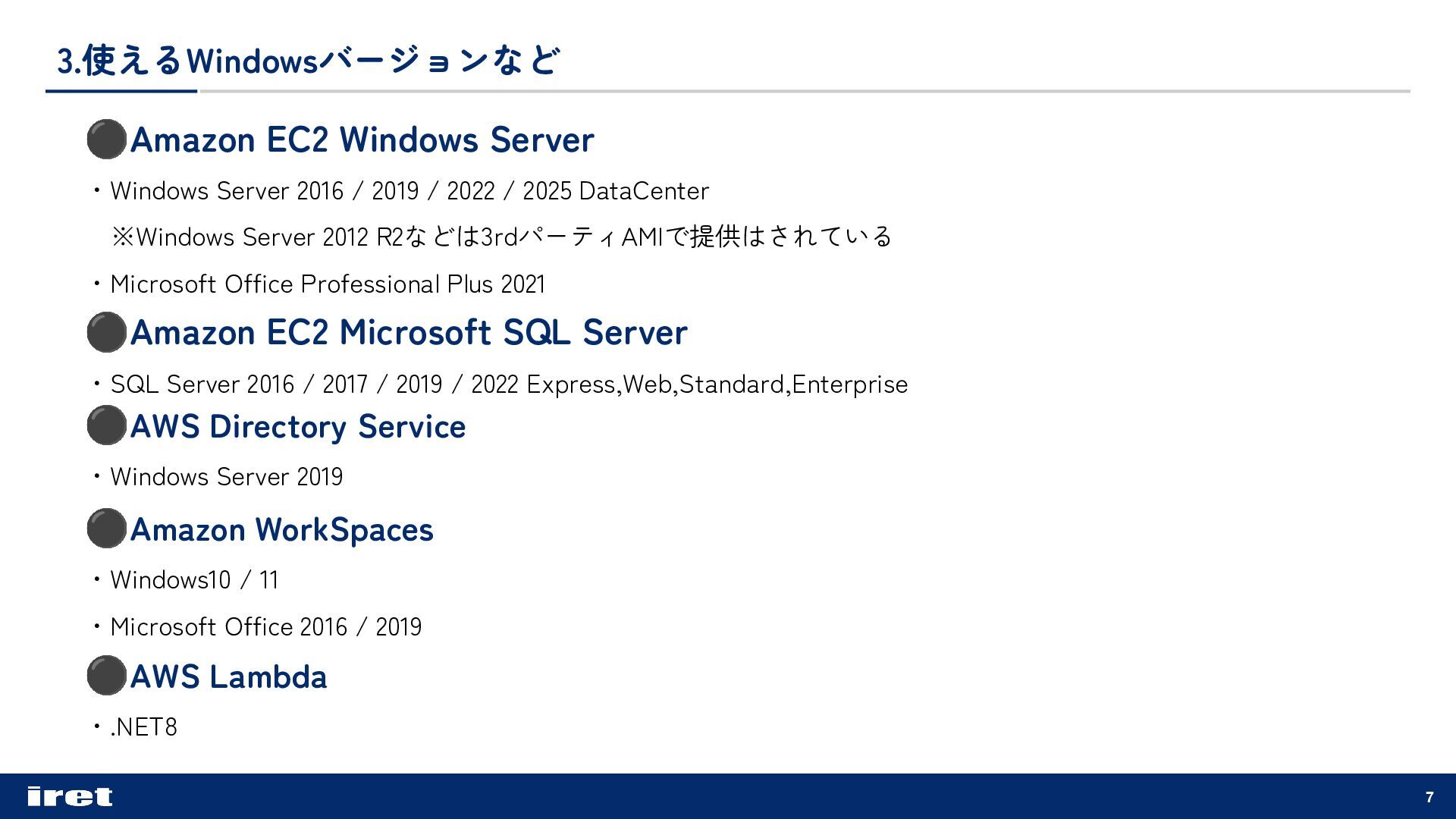
Task: Click the Windows Server 2019 bullet text
Action: (226, 477)
